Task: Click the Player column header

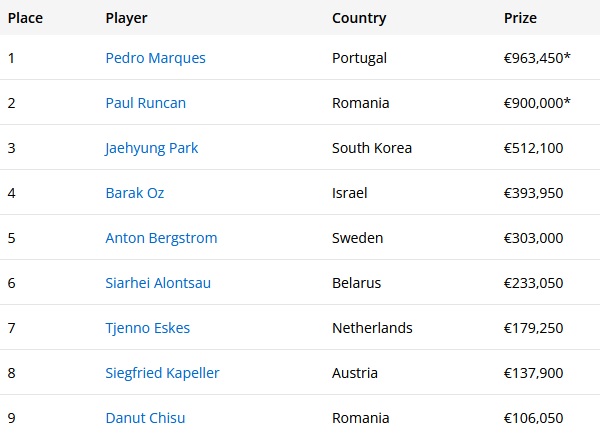Action: (x=126, y=18)
